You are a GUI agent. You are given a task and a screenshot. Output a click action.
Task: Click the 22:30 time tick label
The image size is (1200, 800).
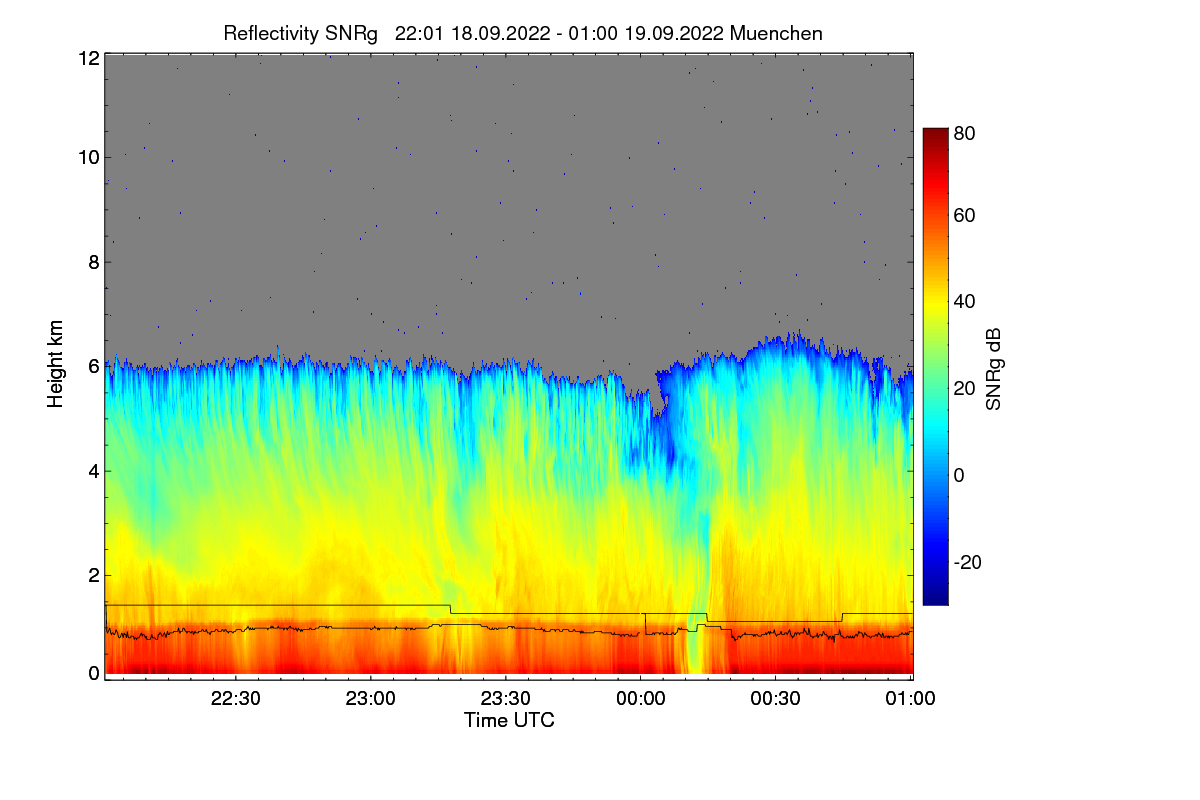click(x=236, y=700)
